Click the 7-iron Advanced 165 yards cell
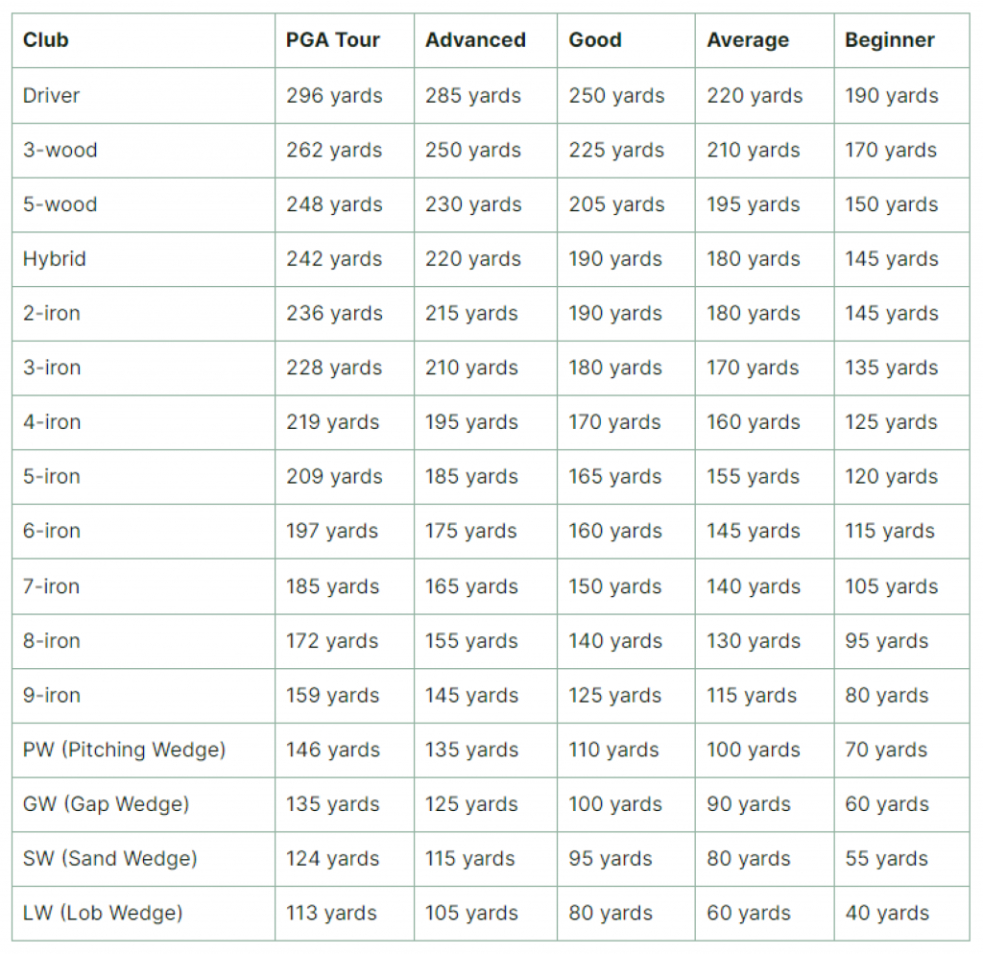This screenshot has height=954, width=983. [485, 586]
